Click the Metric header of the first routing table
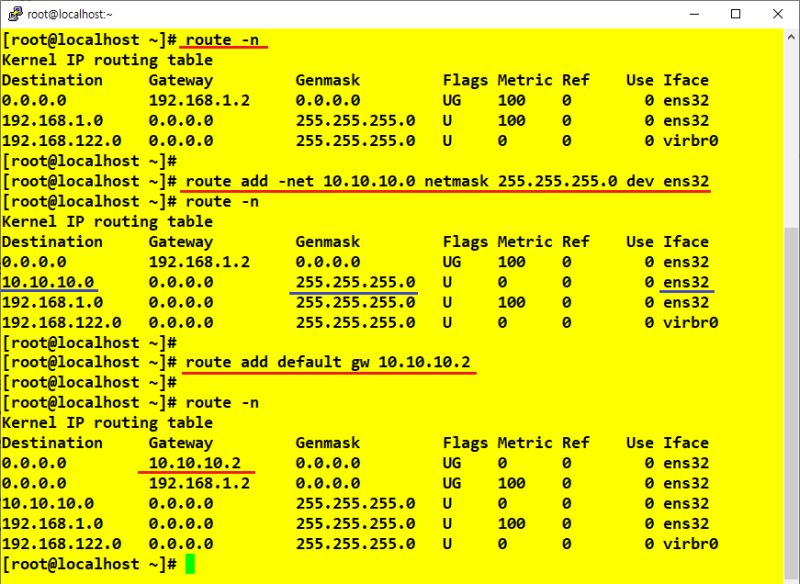 (525, 81)
